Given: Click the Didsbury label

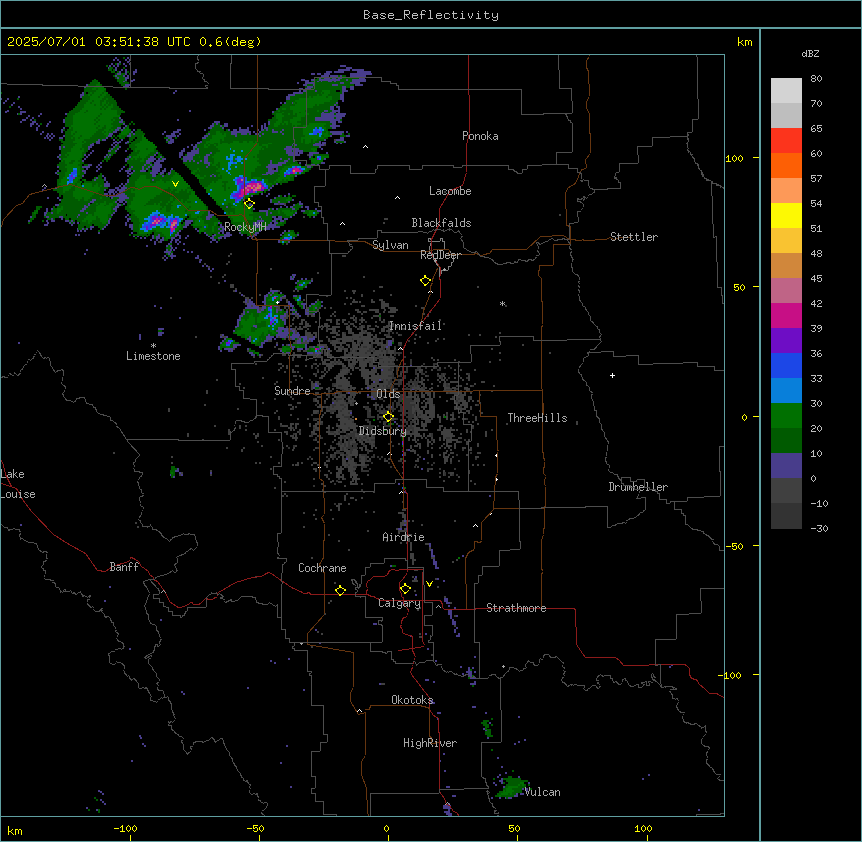Looking at the screenshot, I should [x=383, y=431].
